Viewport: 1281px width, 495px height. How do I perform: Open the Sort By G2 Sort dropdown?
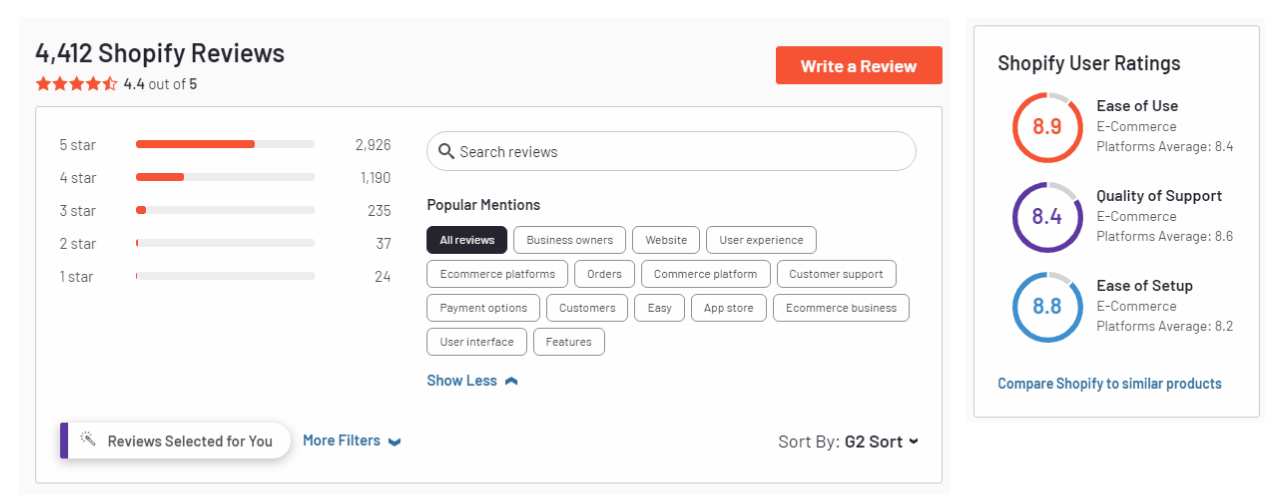(848, 442)
